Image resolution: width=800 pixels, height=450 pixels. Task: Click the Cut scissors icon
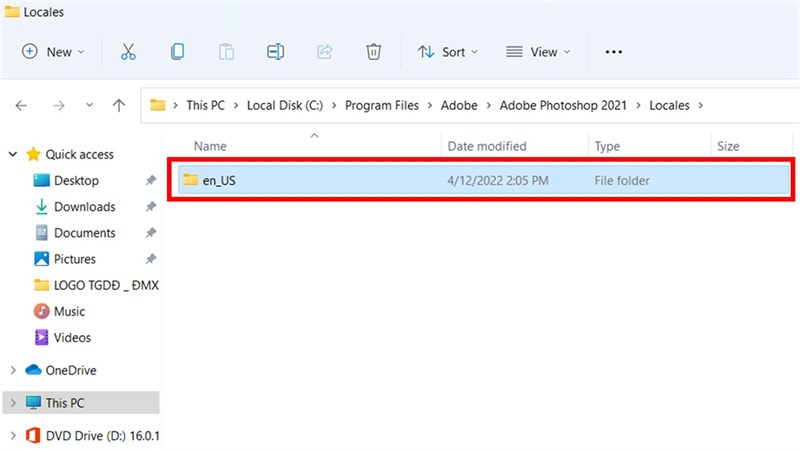pyautogui.click(x=128, y=52)
